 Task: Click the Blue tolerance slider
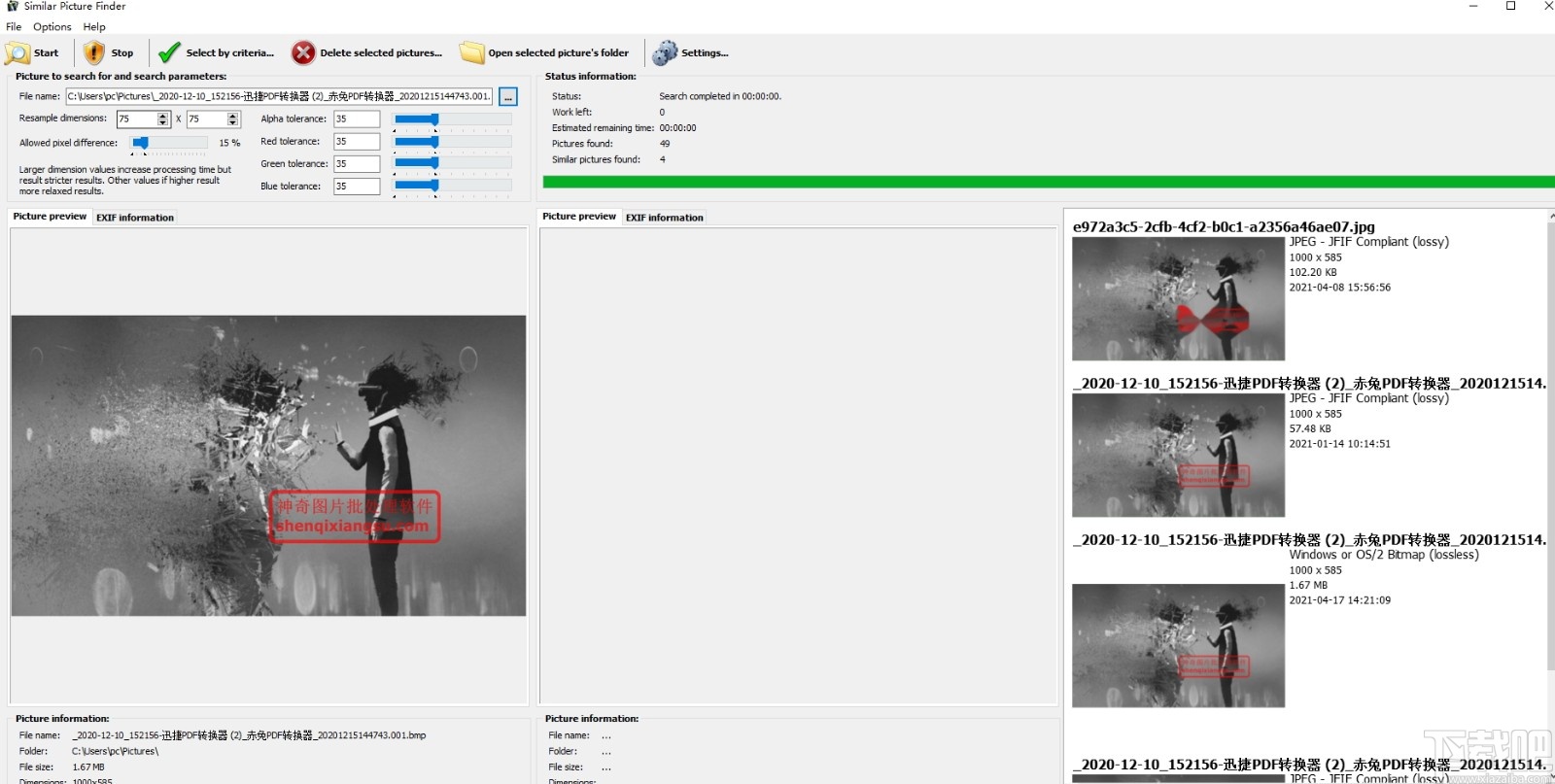tap(452, 186)
